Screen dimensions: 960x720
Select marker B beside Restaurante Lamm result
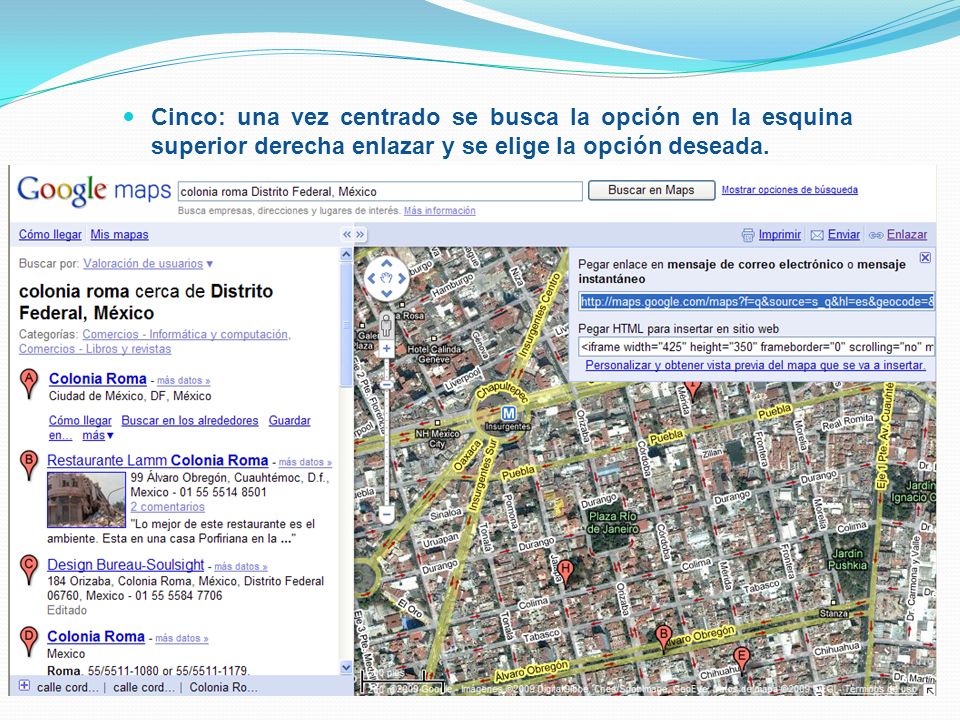coord(29,465)
